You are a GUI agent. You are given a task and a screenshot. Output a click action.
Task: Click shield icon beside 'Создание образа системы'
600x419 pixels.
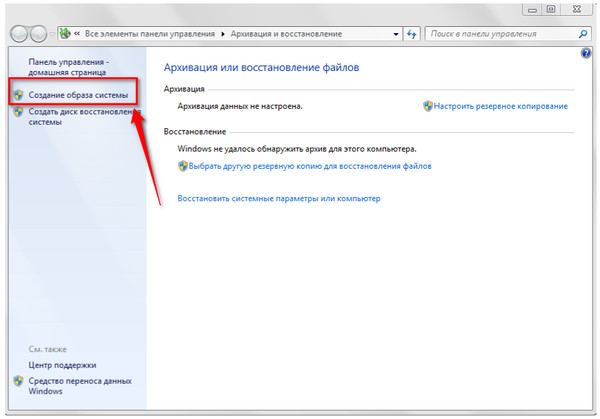pyautogui.click(x=18, y=95)
